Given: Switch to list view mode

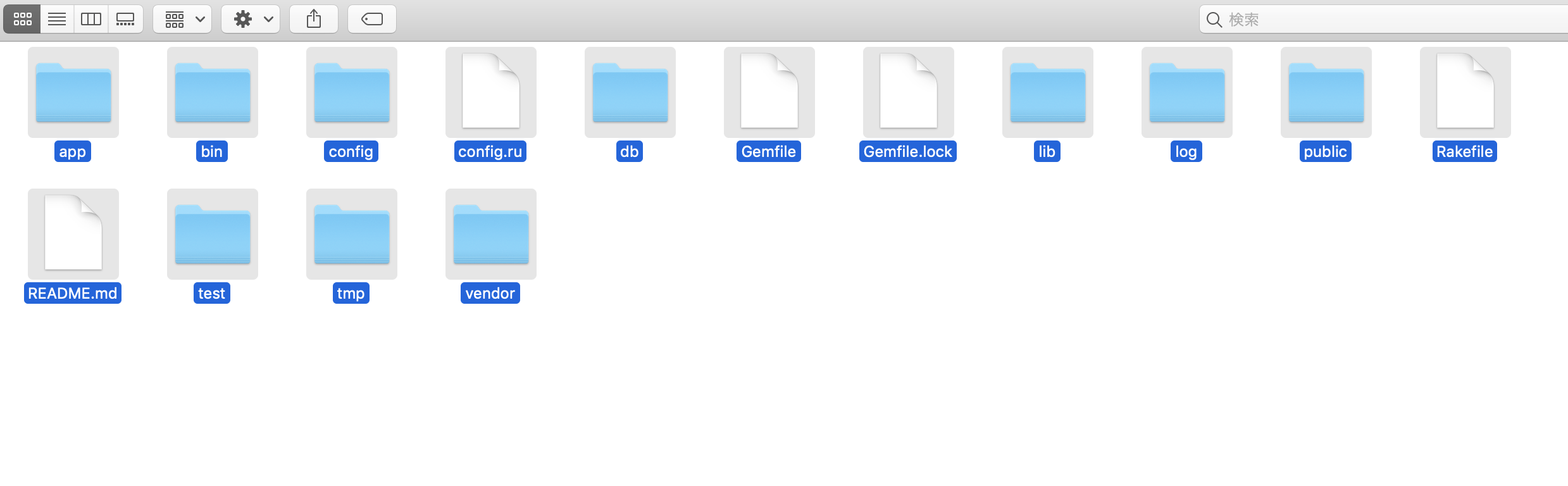Looking at the screenshot, I should pos(57,19).
